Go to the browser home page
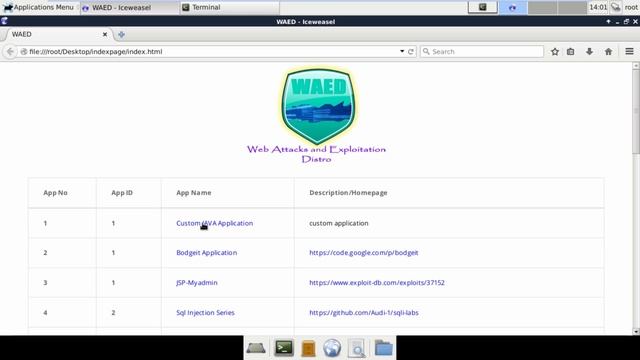 (x=609, y=51)
